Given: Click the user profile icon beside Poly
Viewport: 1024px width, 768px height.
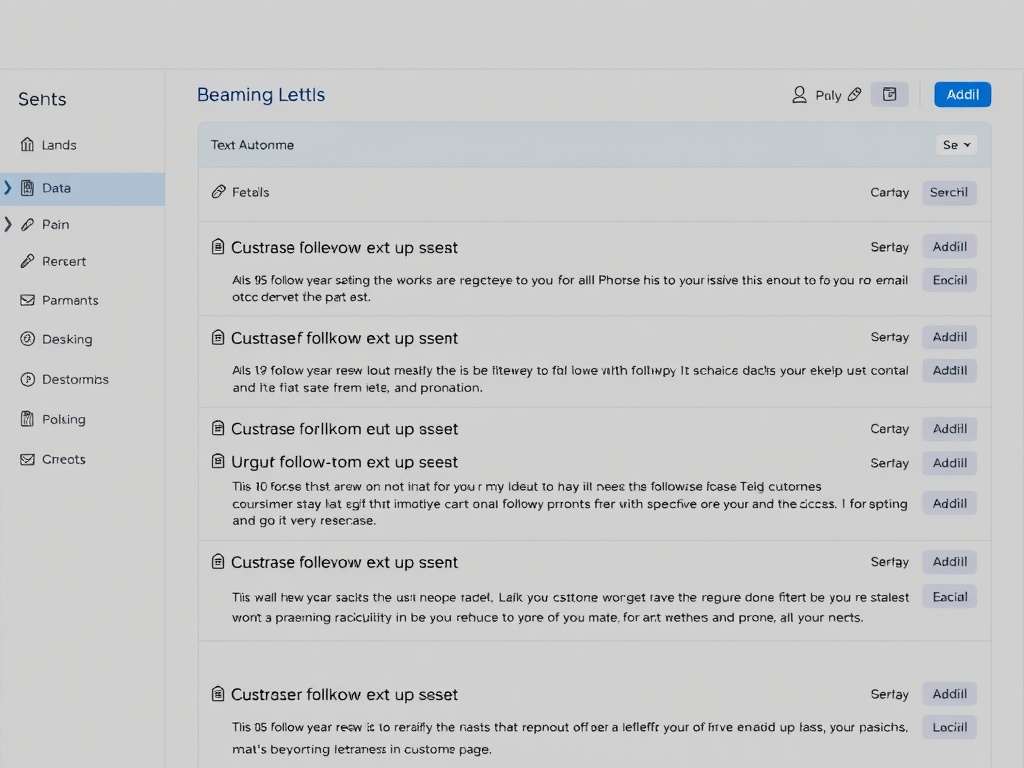Looking at the screenshot, I should (x=799, y=95).
